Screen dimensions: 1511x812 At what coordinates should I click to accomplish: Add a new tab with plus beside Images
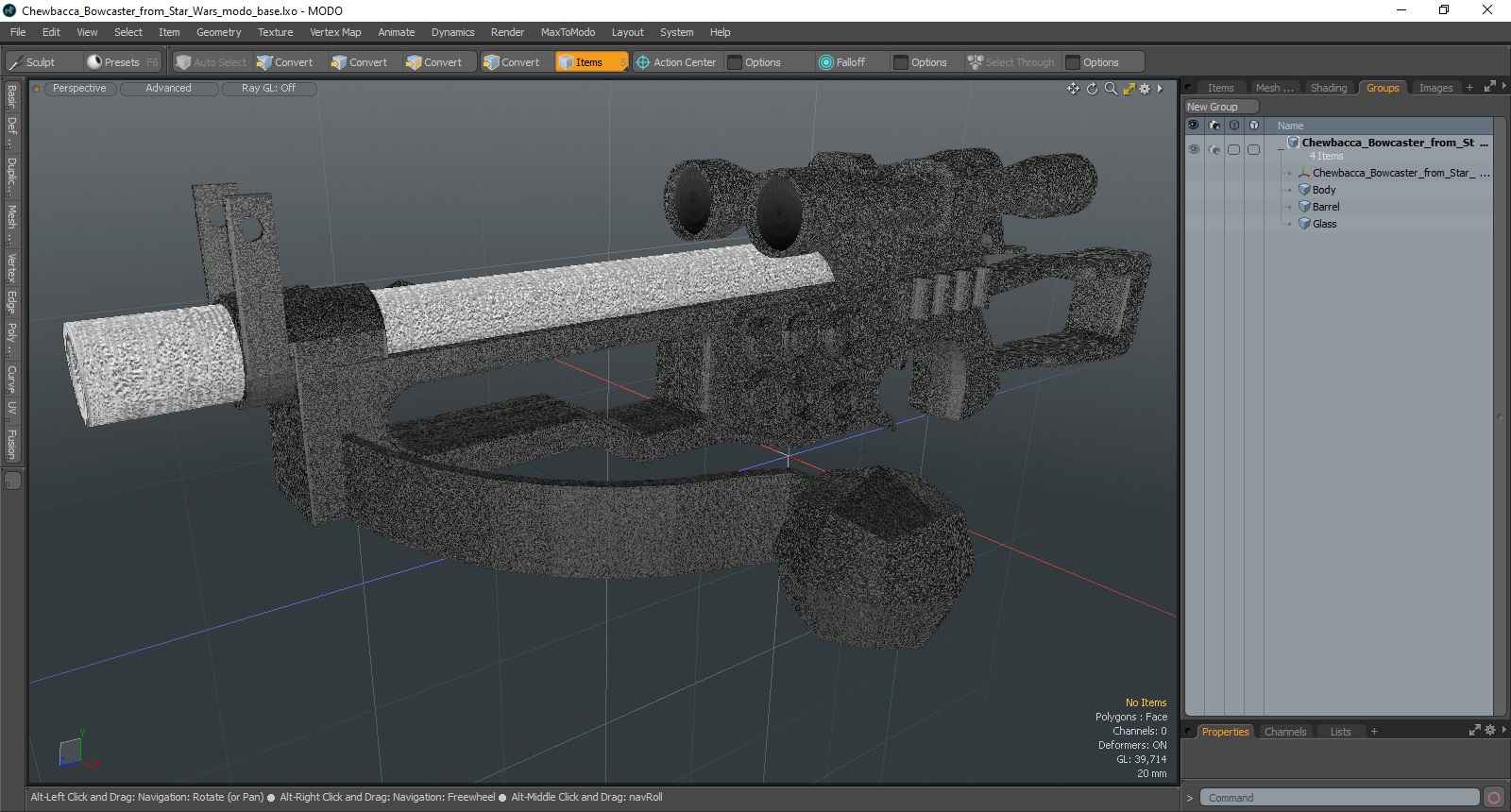[x=1469, y=88]
